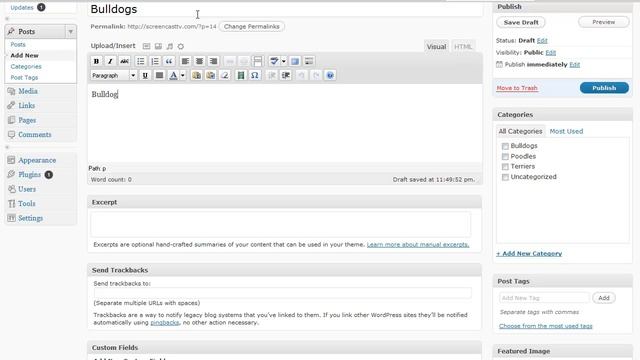The width and height of the screenshot is (640, 360).
Task: Select the All Categories tab
Action: (x=520, y=131)
